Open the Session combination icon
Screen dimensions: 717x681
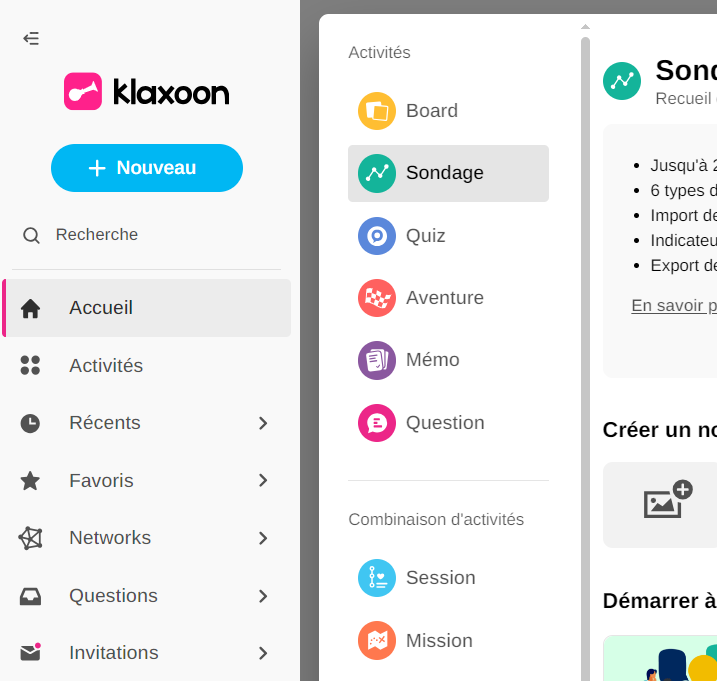377,578
